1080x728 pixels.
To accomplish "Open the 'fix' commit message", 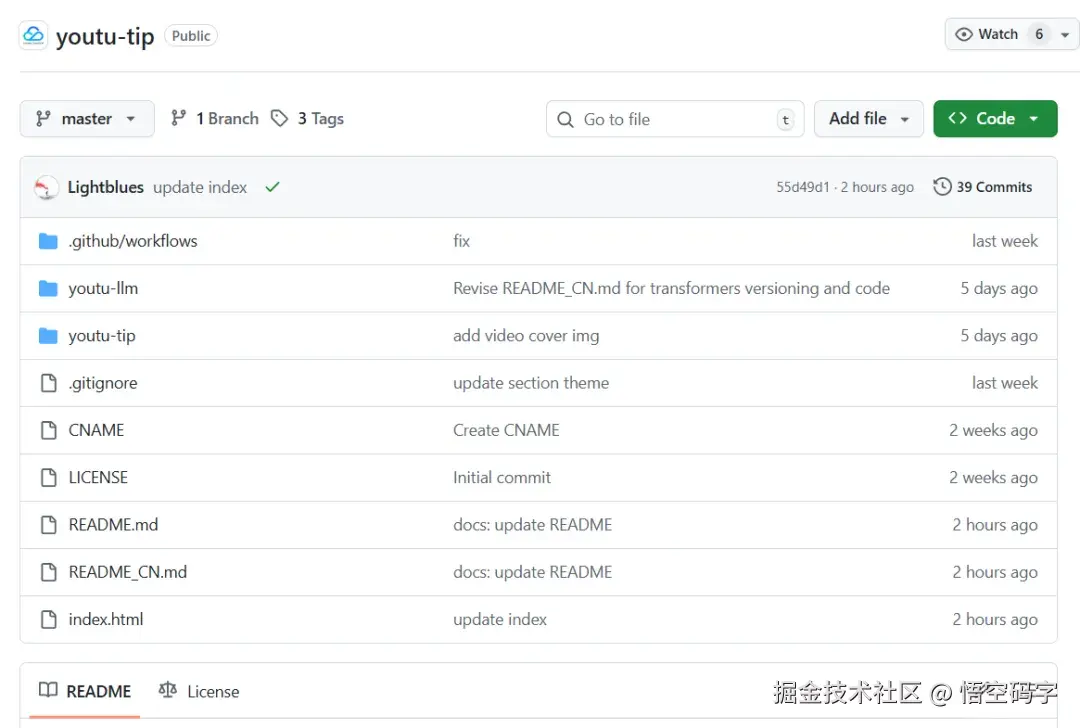I will [461, 241].
